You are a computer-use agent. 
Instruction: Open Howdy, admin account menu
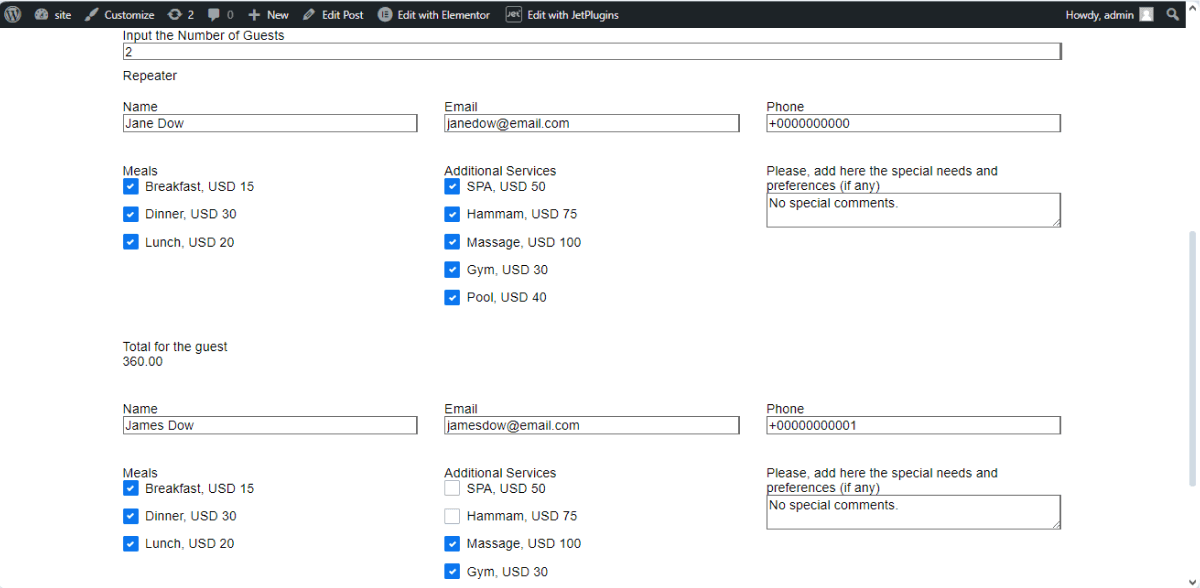(x=1099, y=15)
